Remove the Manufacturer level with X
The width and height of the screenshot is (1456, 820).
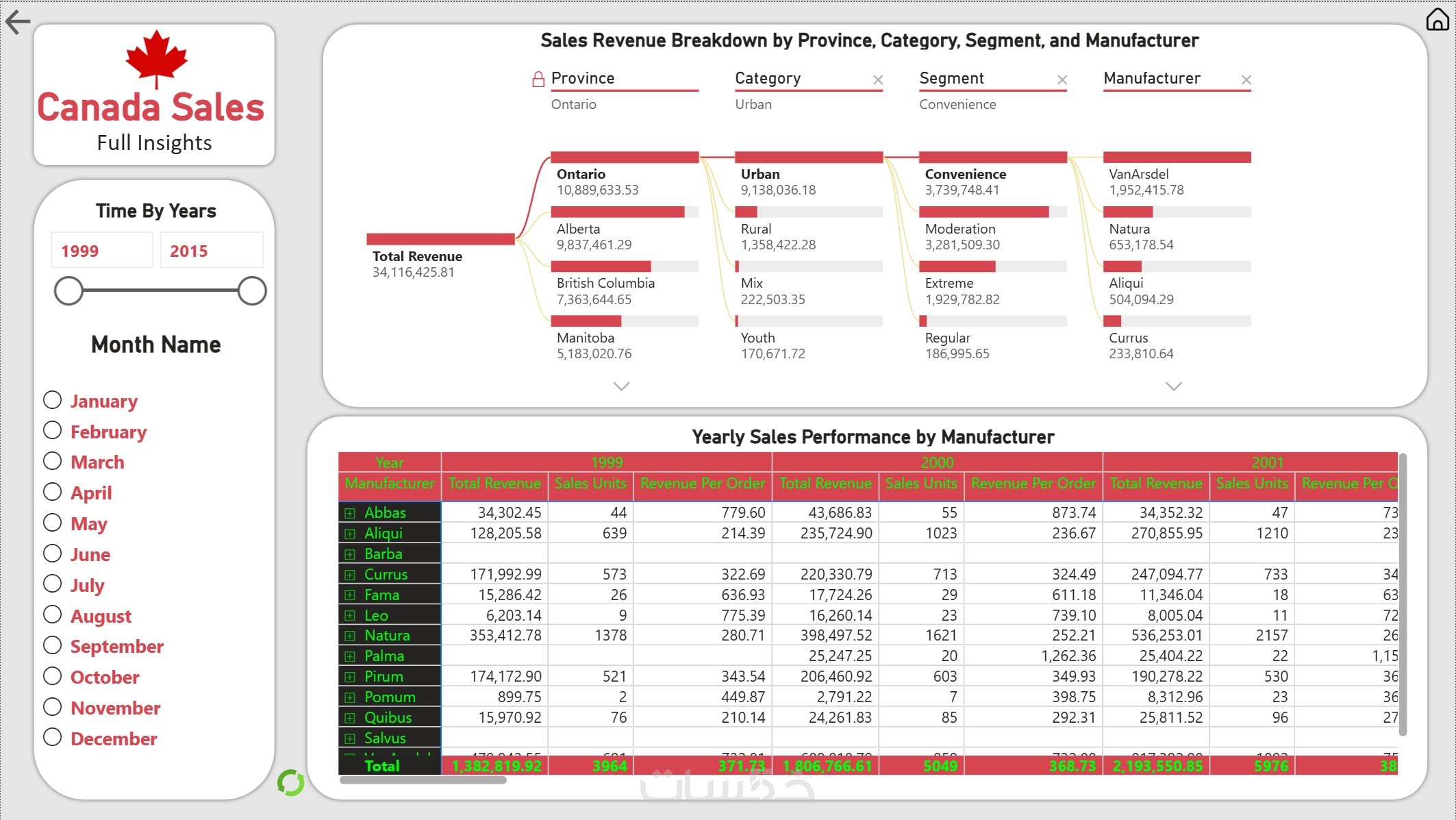tap(1246, 80)
